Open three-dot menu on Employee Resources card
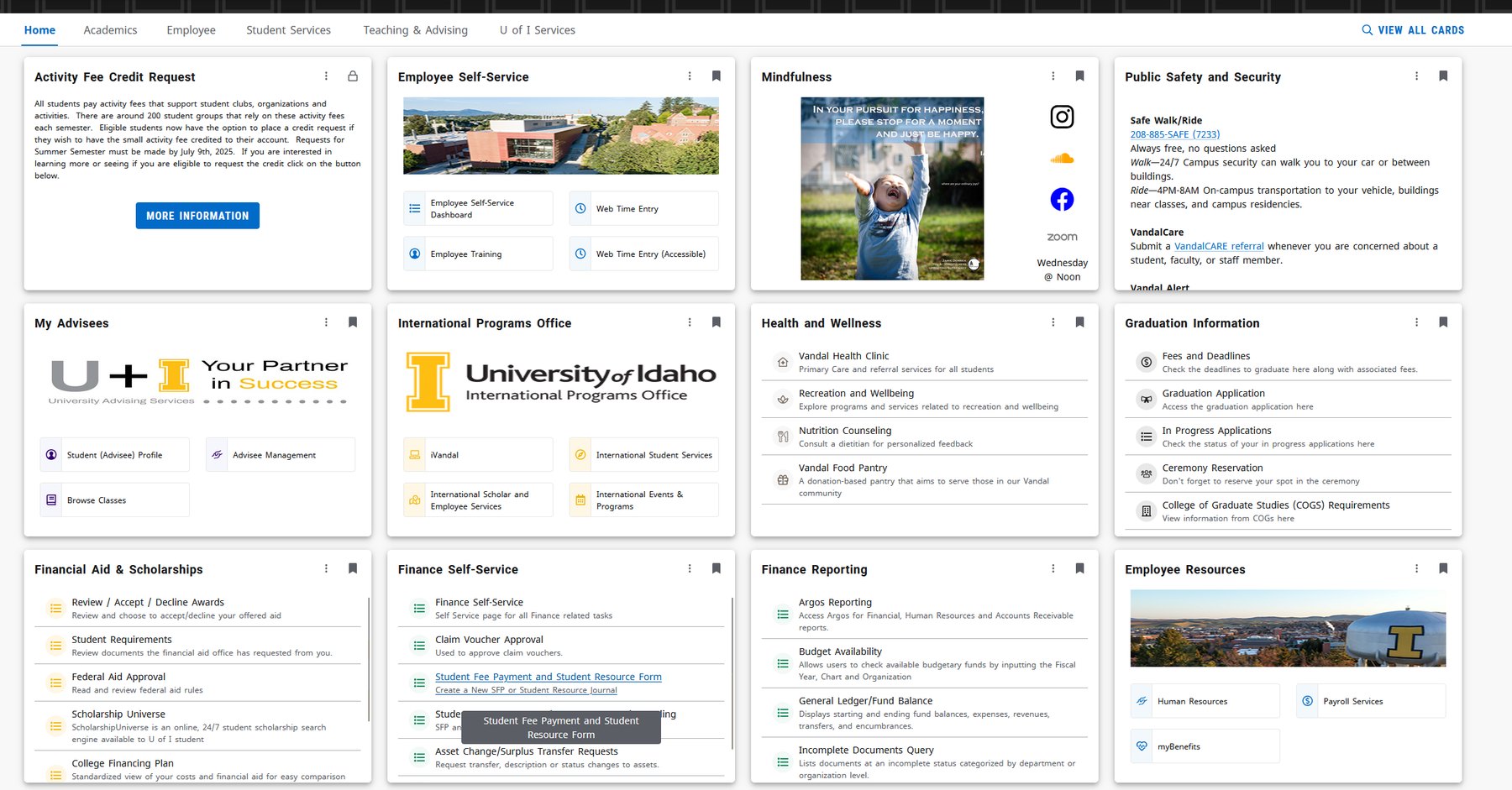The height and width of the screenshot is (790, 1512). pyautogui.click(x=1416, y=568)
